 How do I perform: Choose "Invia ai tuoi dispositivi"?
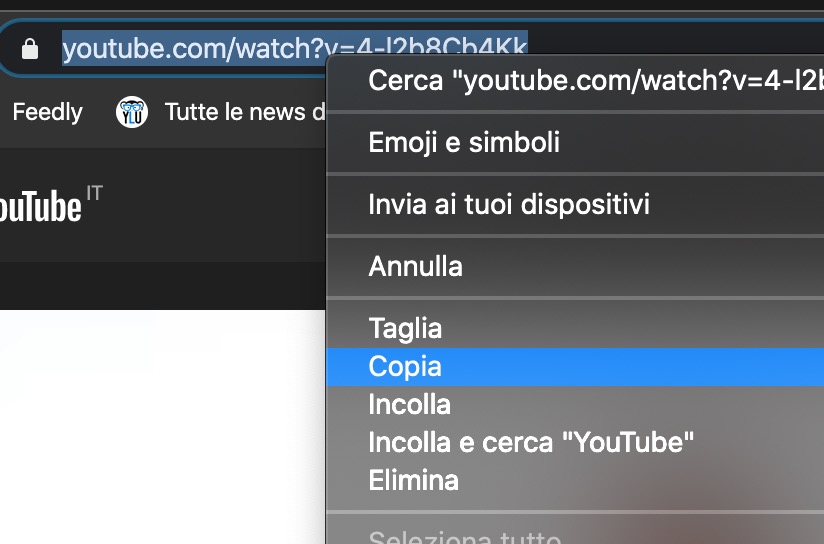pyautogui.click(x=509, y=205)
